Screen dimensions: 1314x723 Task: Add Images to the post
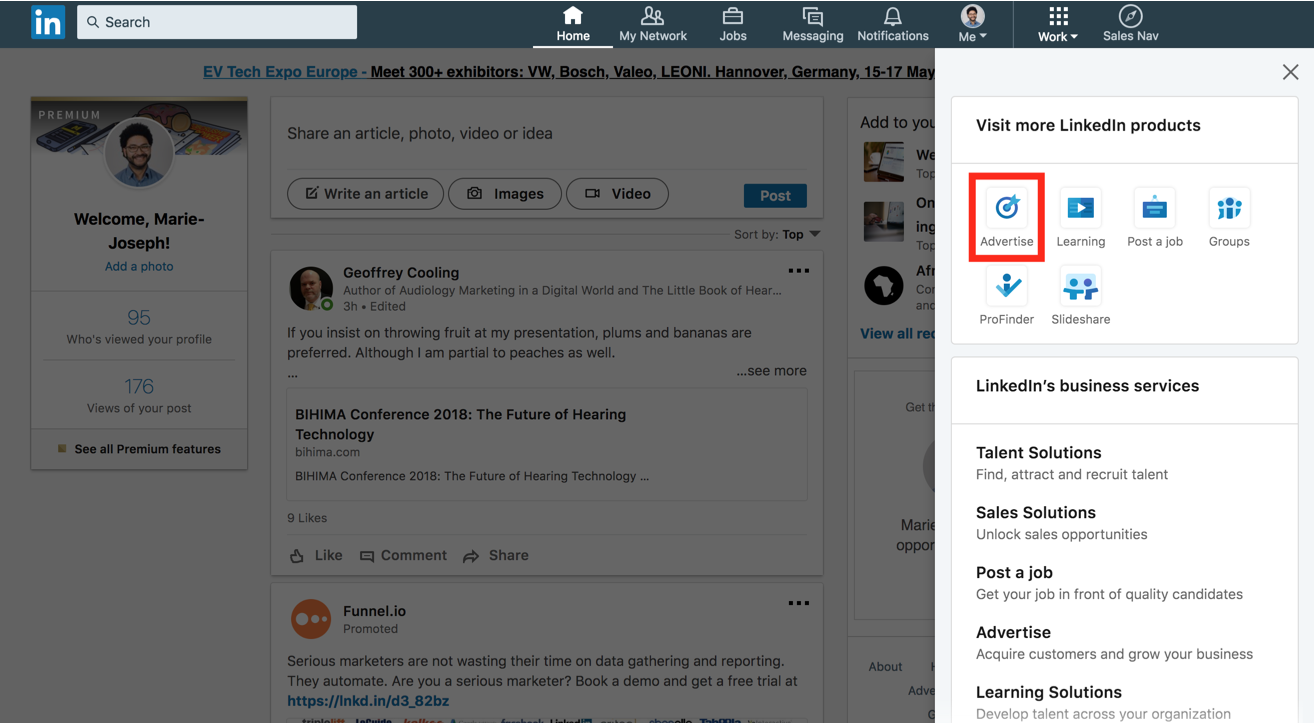click(x=503, y=194)
